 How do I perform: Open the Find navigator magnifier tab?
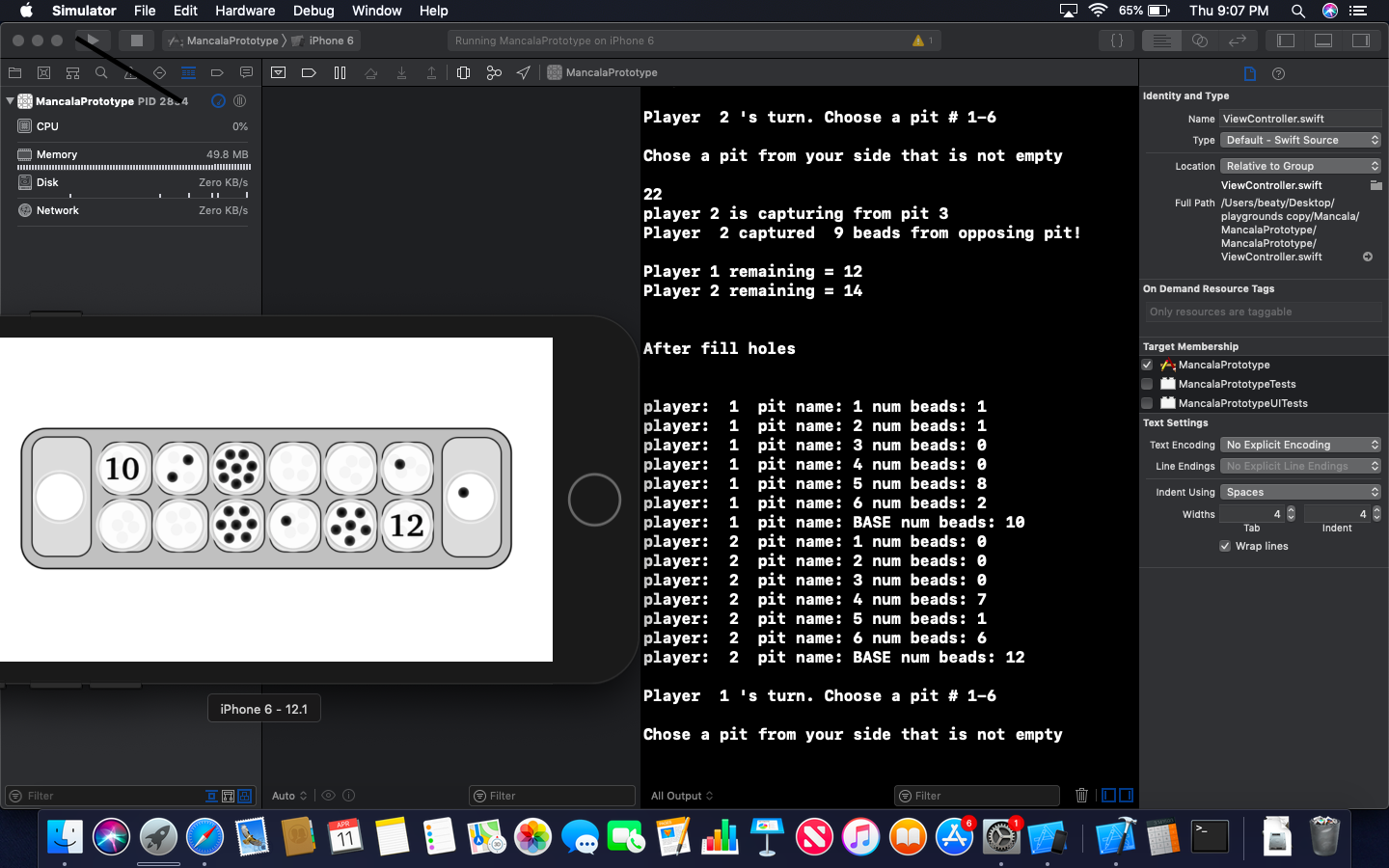pos(101,72)
